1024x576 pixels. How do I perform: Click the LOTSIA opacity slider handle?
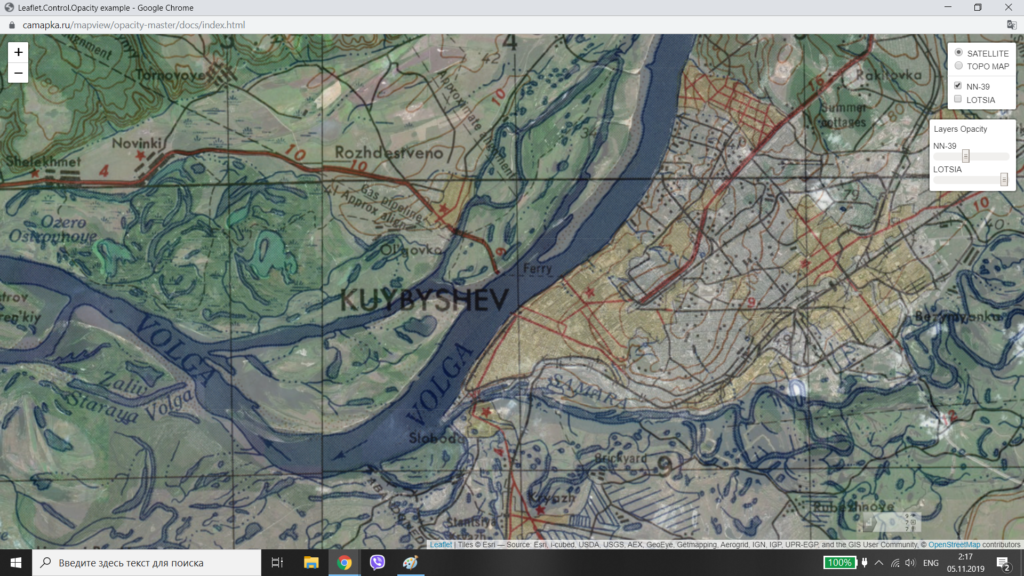pos(1004,180)
